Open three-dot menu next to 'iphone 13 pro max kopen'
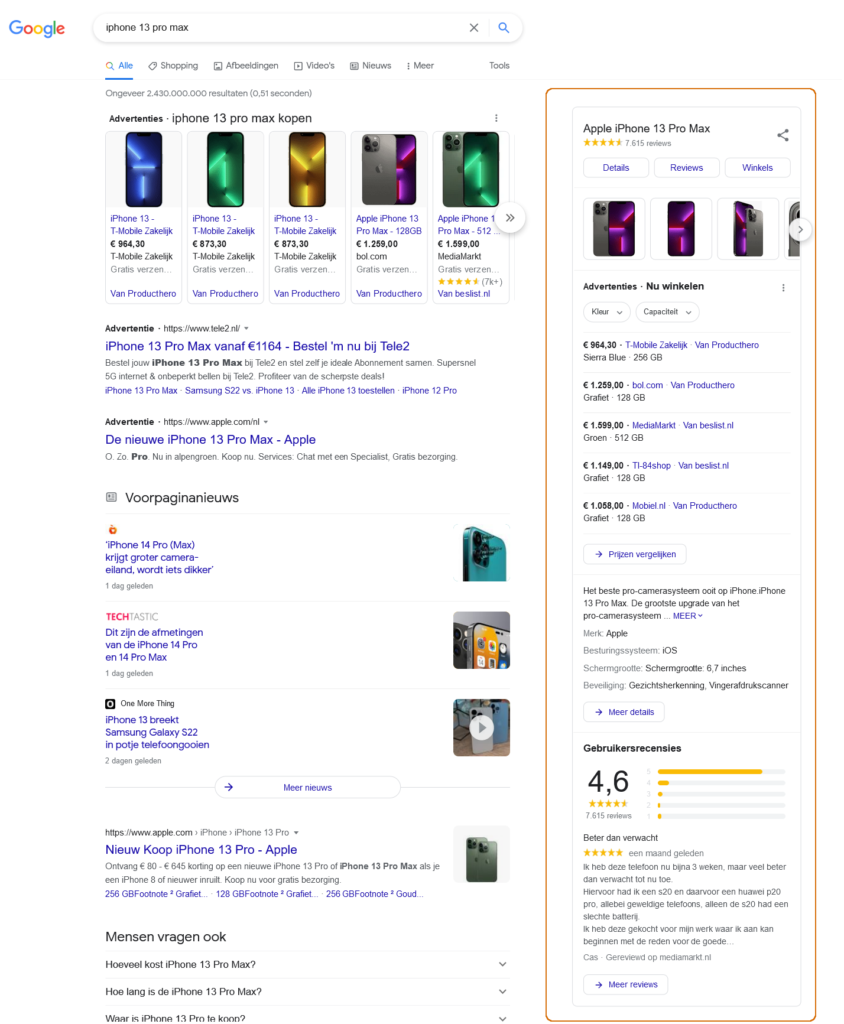This screenshot has height=1024, width=844. (x=496, y=118)
